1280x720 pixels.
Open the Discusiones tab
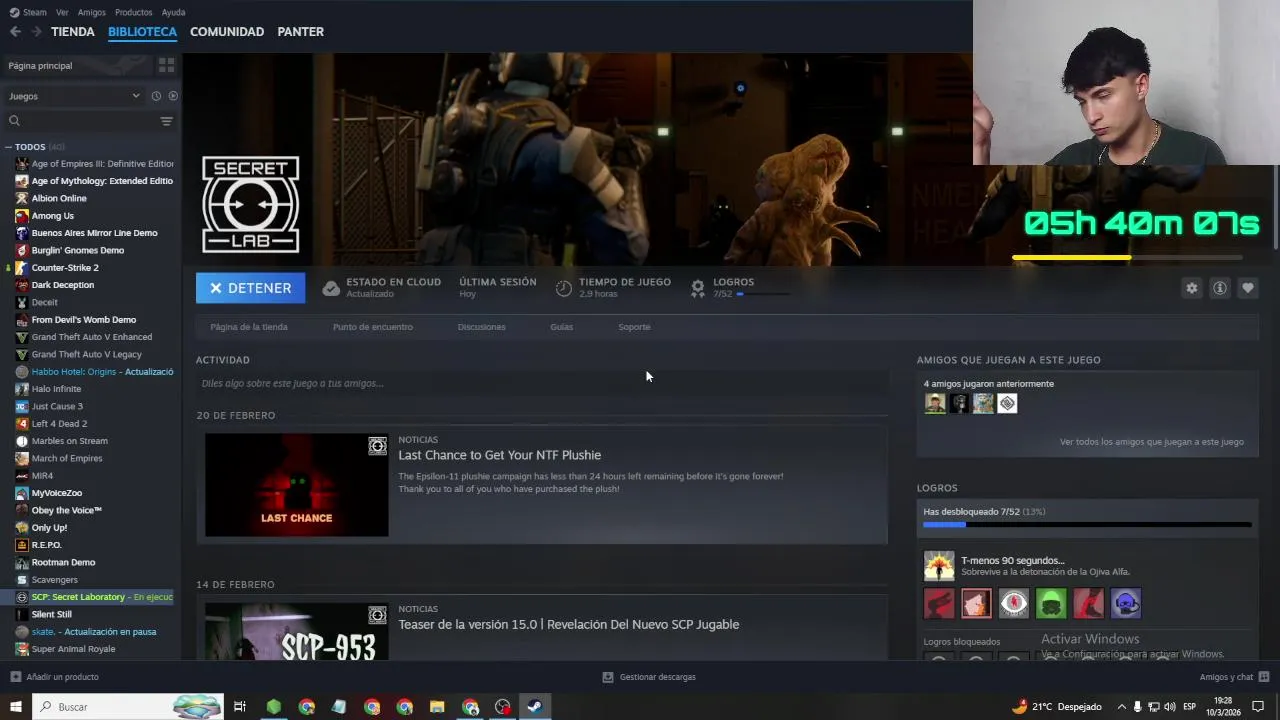tap(481, 327)
